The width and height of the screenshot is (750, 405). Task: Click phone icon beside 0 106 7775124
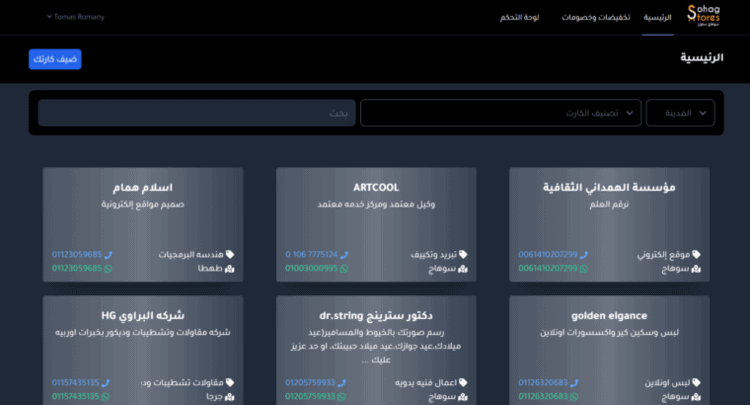tap(344, 255)
